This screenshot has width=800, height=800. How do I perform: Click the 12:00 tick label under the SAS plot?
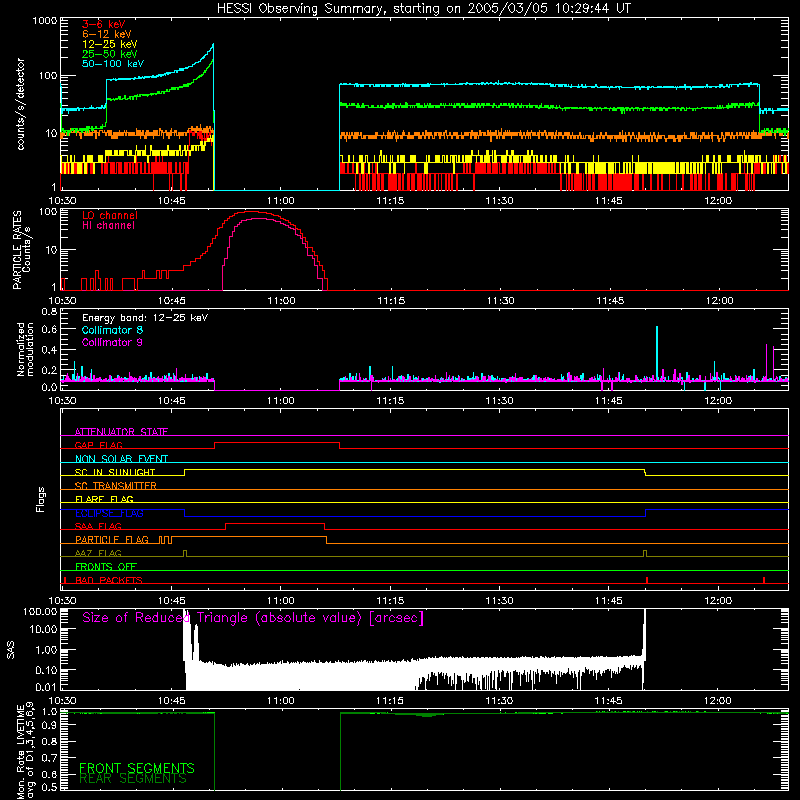[718, 701]
